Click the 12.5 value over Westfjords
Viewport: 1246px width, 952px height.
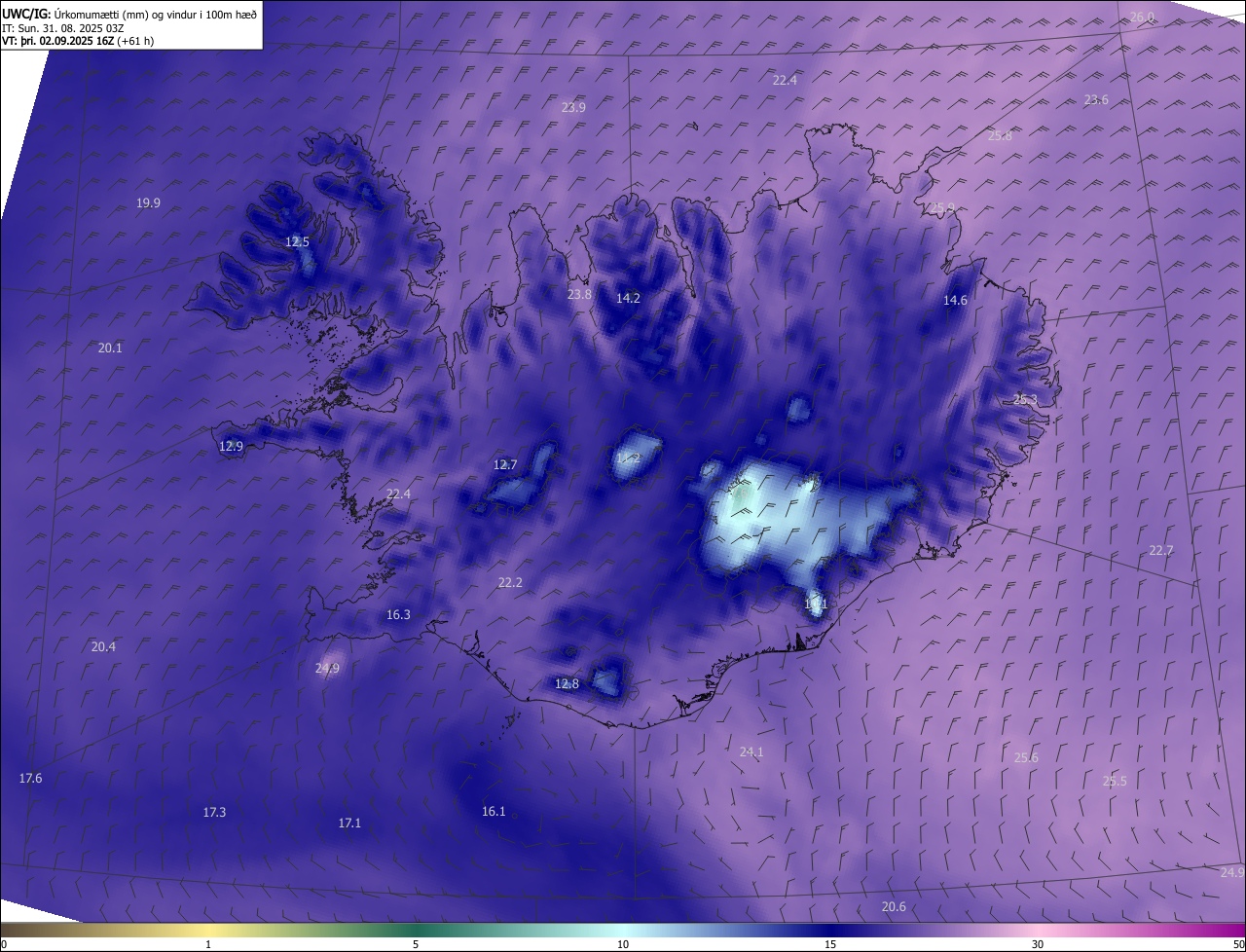(297, 241)
